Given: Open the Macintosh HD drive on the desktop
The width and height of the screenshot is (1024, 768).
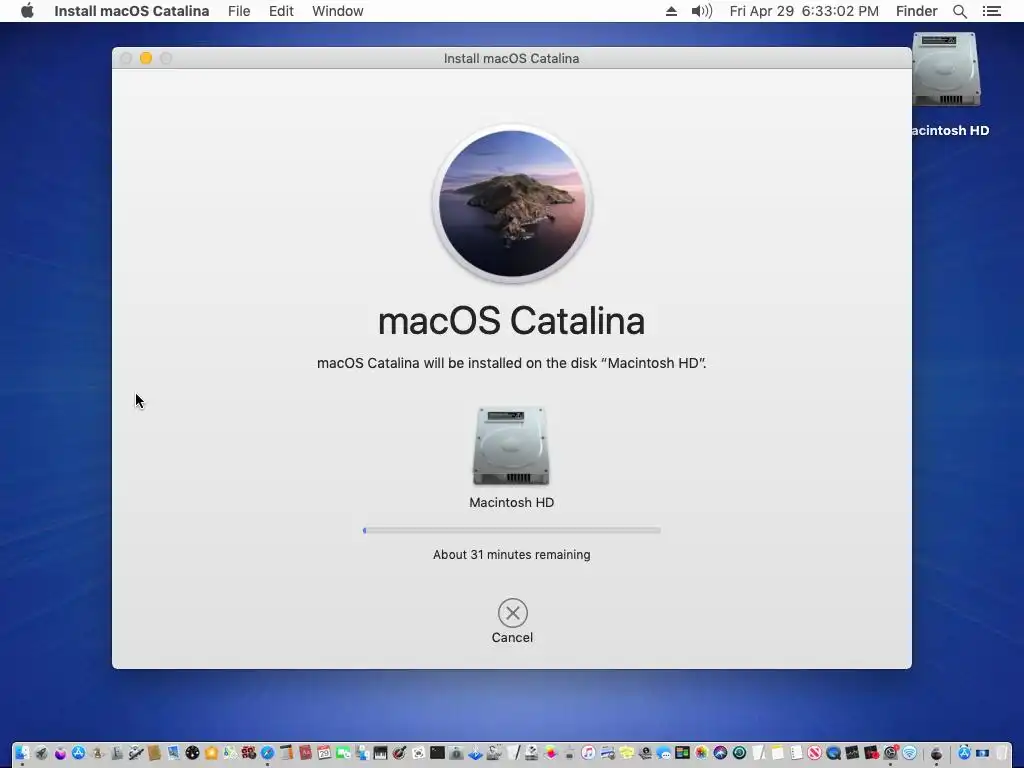Looking at the screenshot, I should (946, 70).
